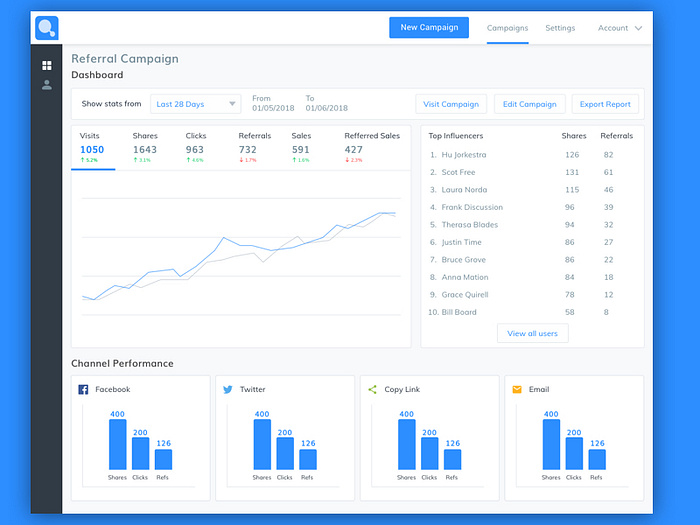Click the From date 01/05/2018
The height and width of the screenshot is (525, 700).
273,108
